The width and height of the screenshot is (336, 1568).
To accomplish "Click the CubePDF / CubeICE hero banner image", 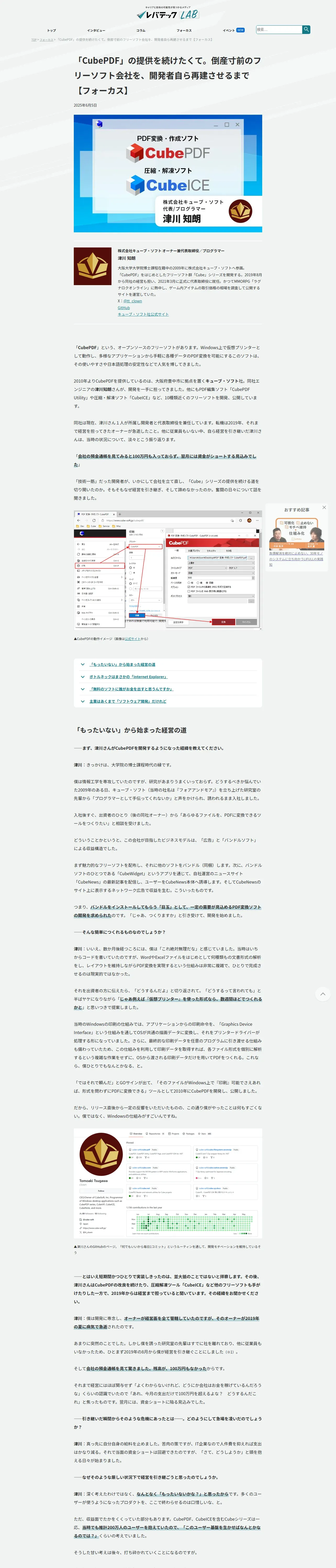I will click(168, 174).
